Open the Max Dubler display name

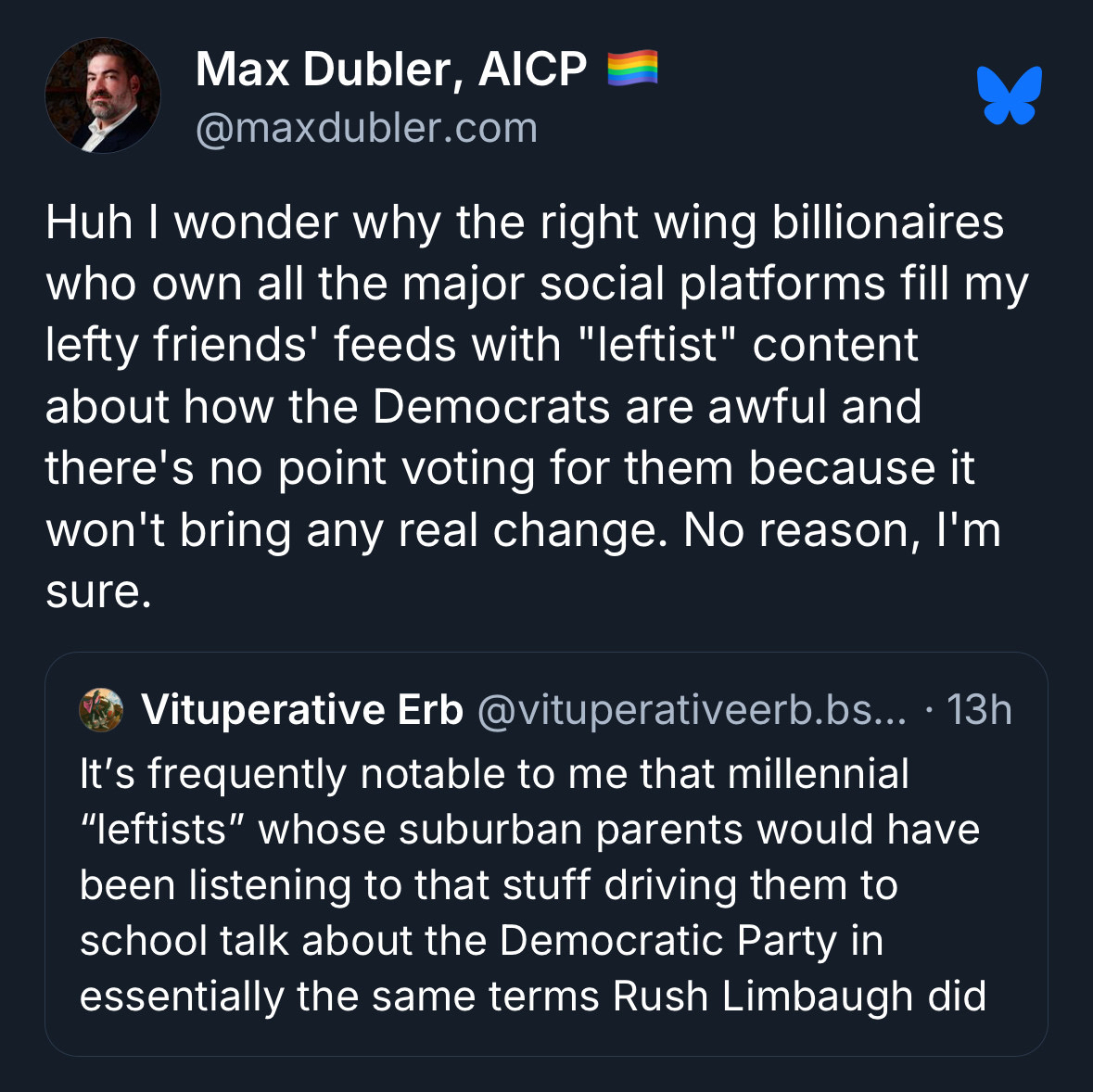tap(329, 70)
